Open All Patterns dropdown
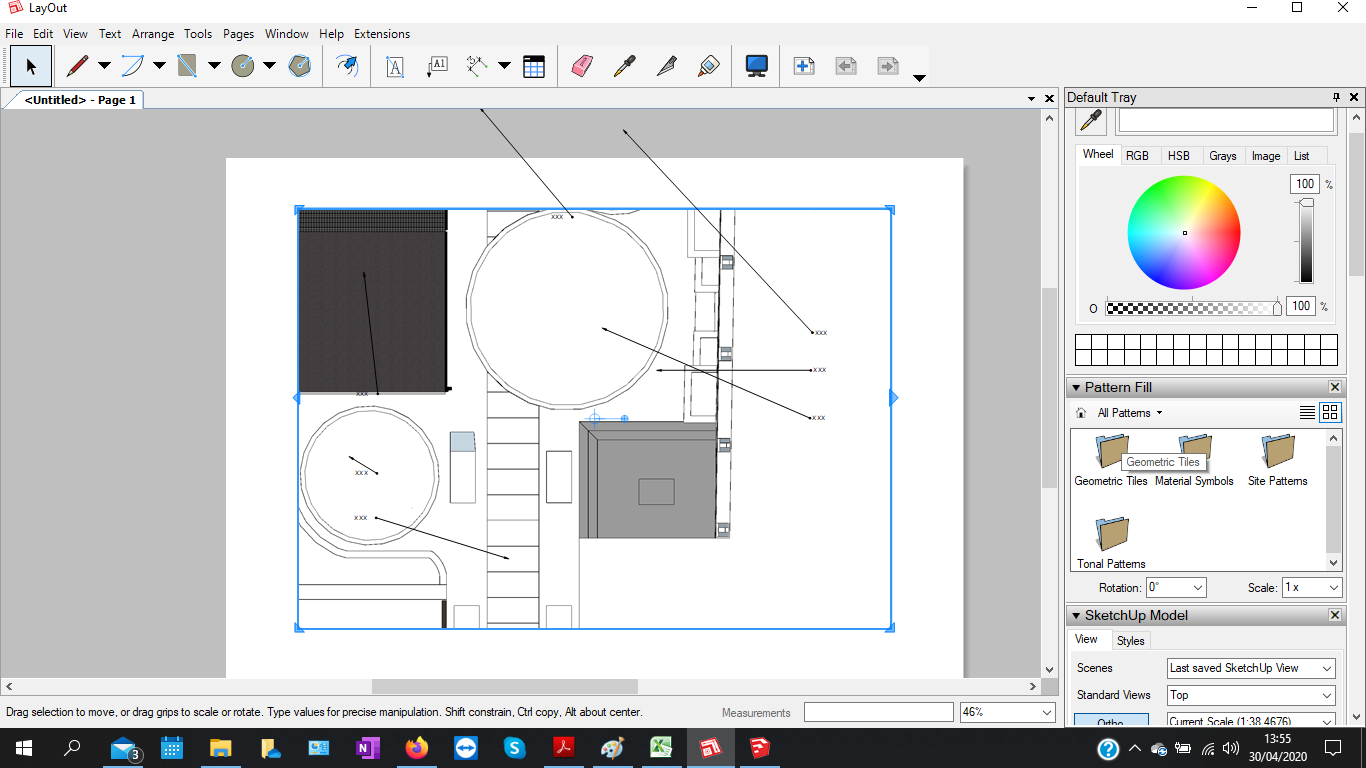The height and width of the screenshot is (768, 1366). (x=1131, y=413)
